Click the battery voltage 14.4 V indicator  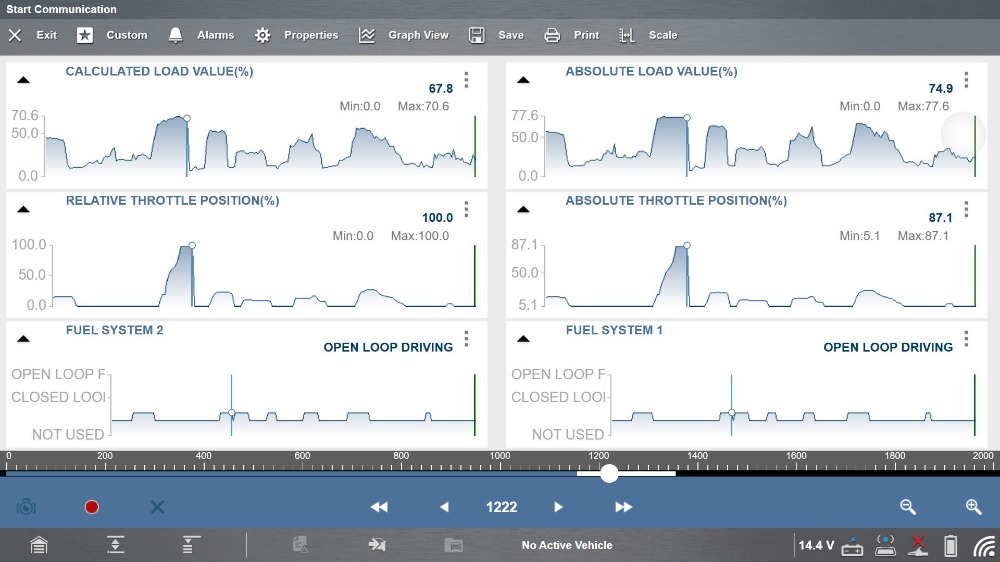(815, 545)
